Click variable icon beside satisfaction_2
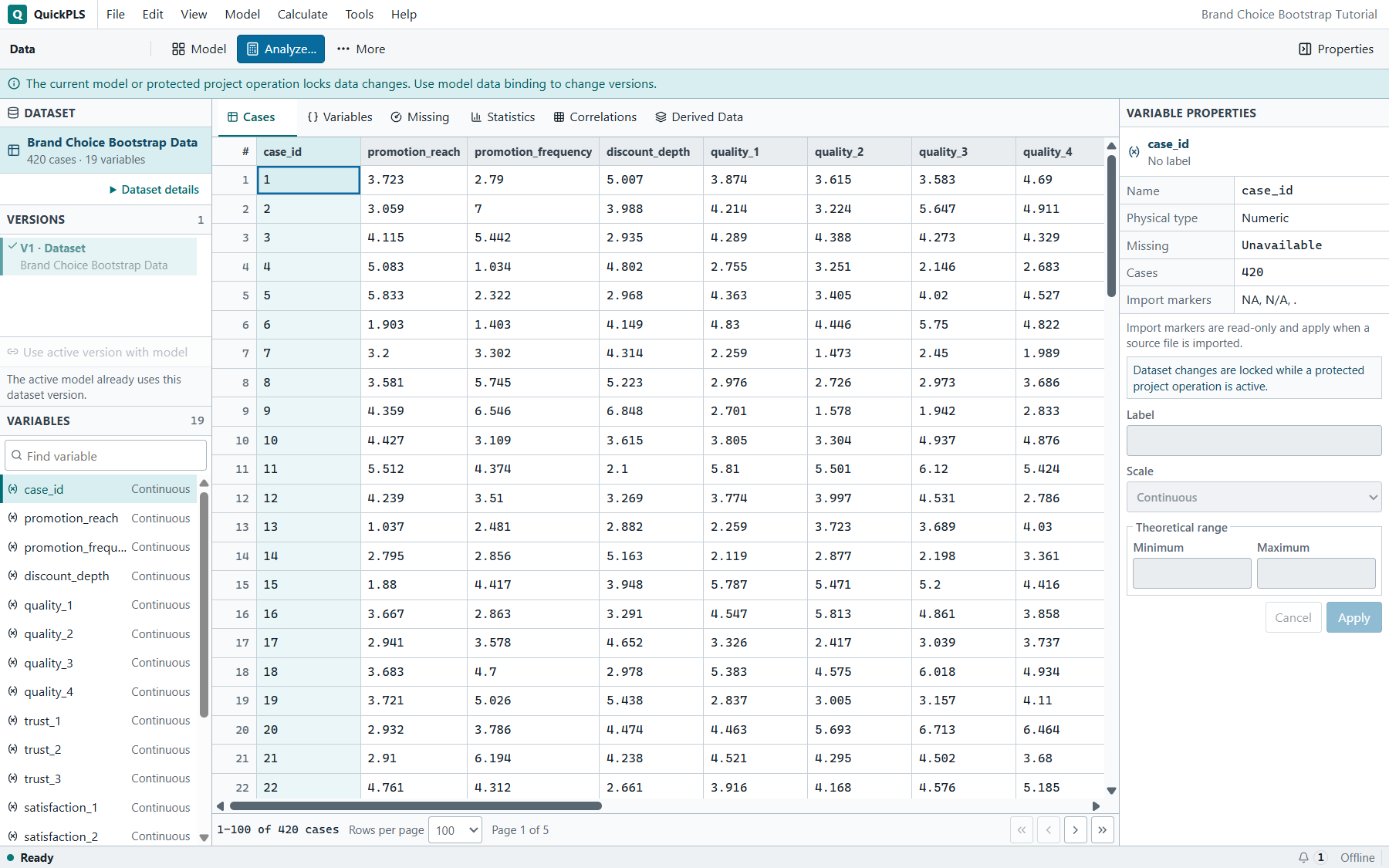This screenshot has width=1389, height=868. click(x=13, y=836)
